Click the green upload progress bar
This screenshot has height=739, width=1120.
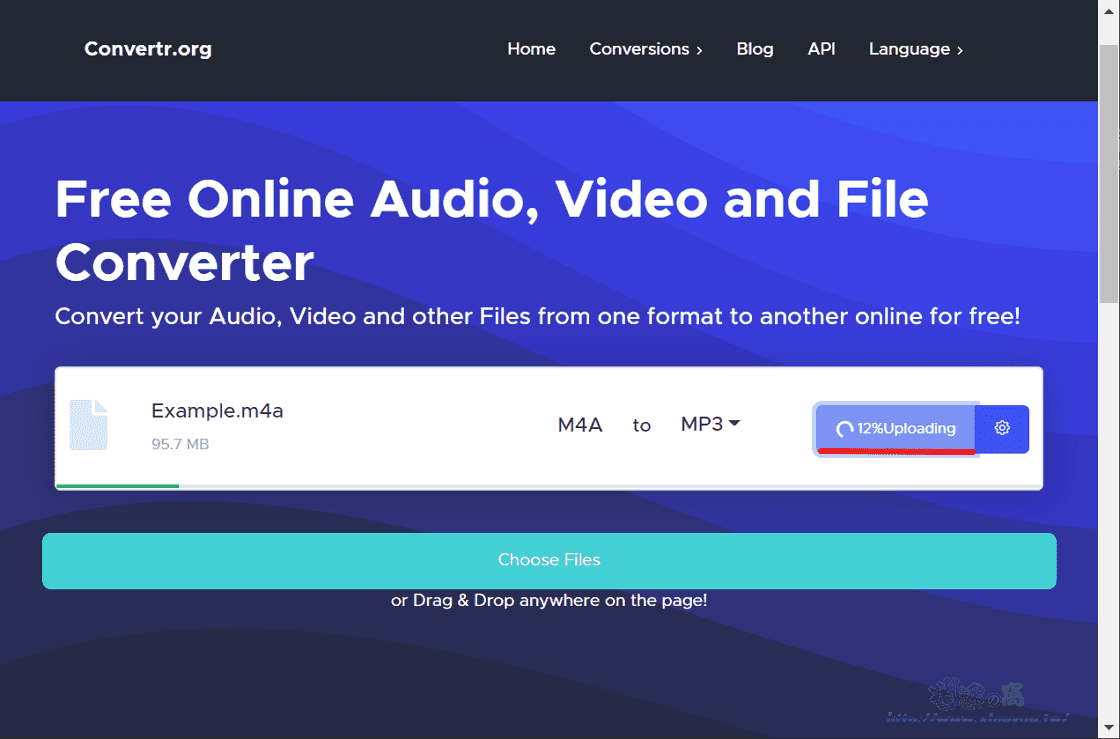[117, 486]
